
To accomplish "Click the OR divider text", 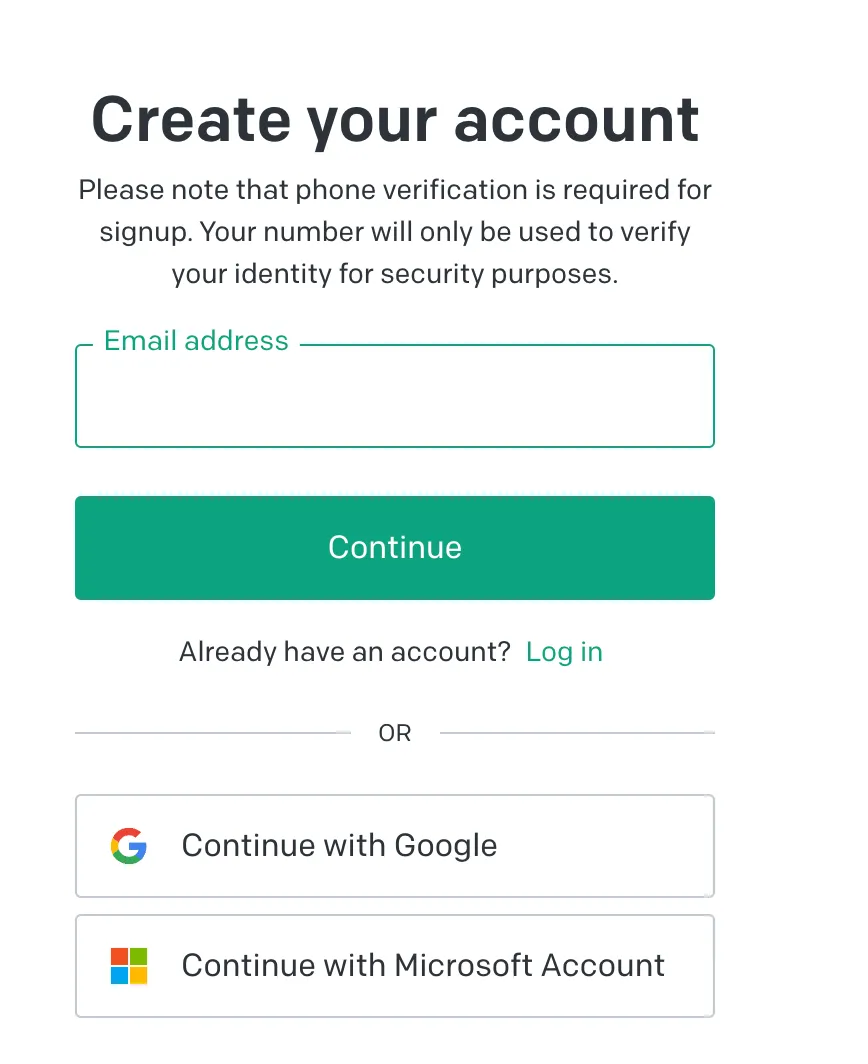I will [394, 733].
